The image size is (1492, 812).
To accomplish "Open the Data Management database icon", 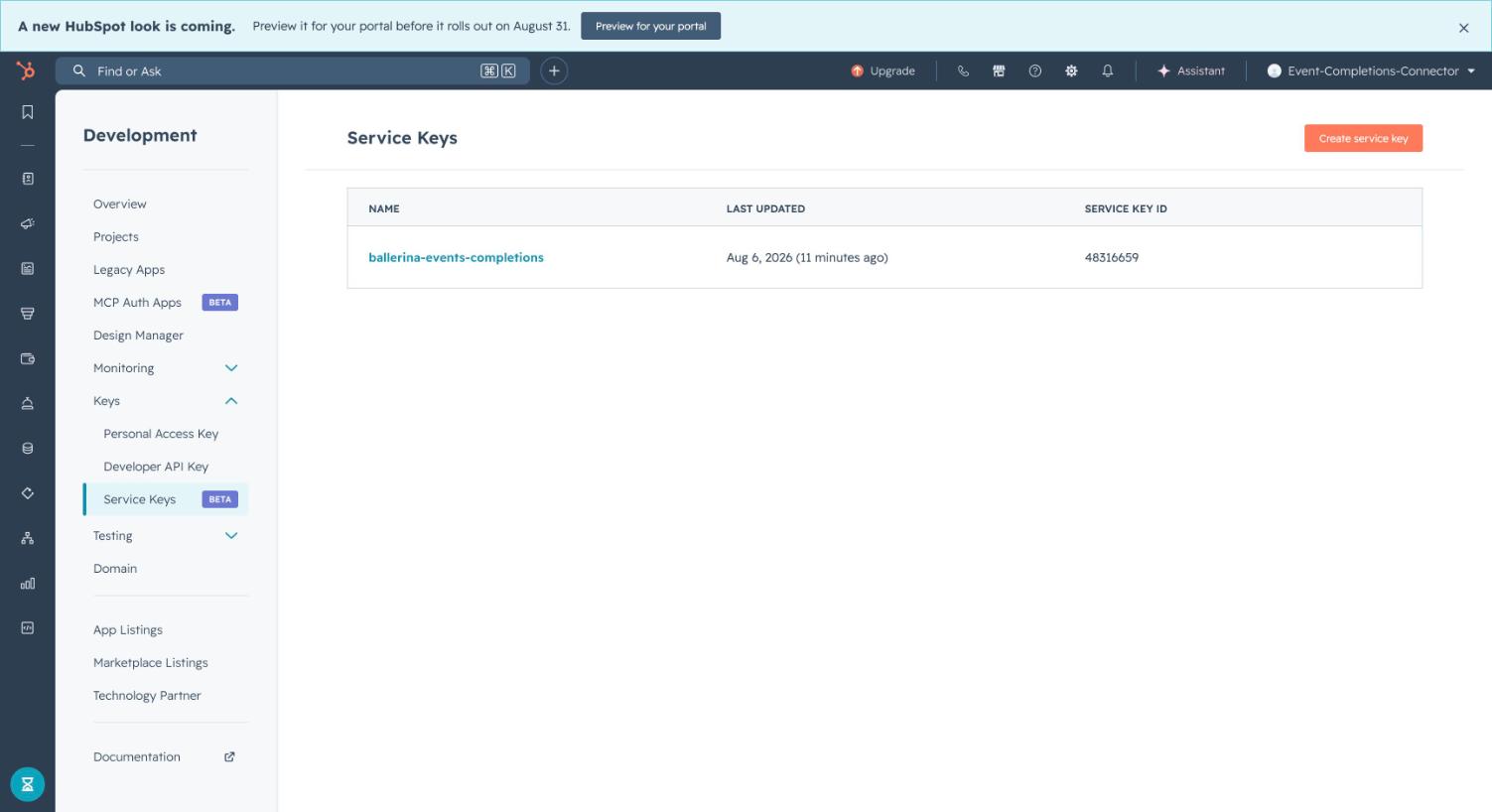I will coord(28,449).
